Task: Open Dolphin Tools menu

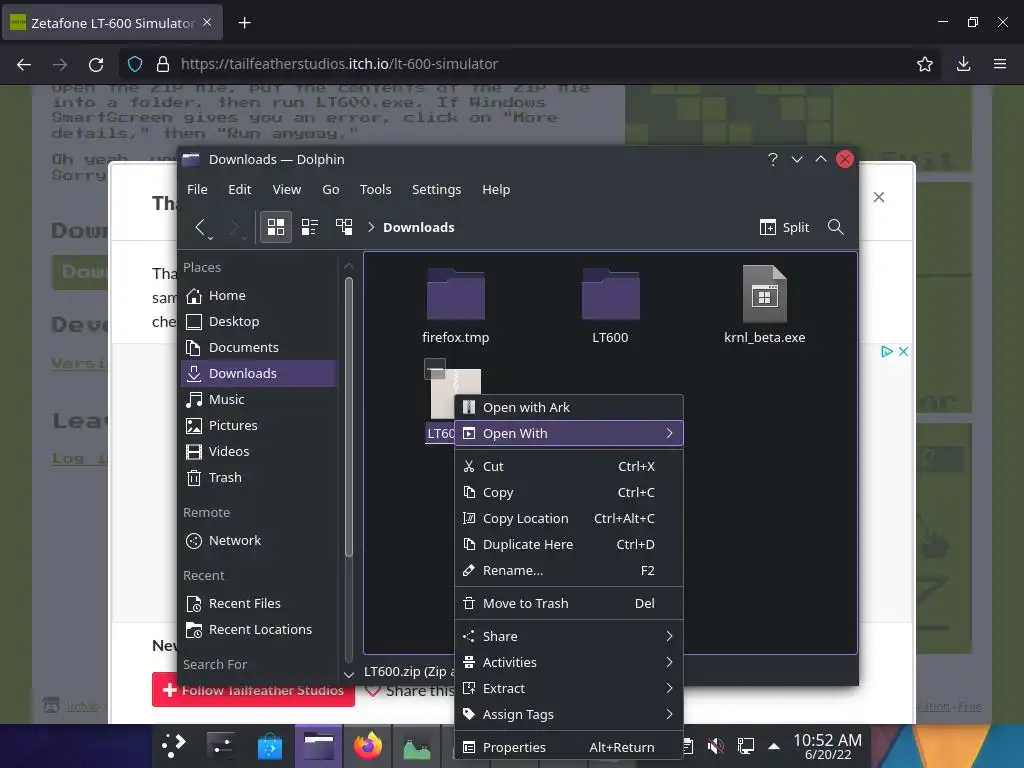Action: click(376, 189)
